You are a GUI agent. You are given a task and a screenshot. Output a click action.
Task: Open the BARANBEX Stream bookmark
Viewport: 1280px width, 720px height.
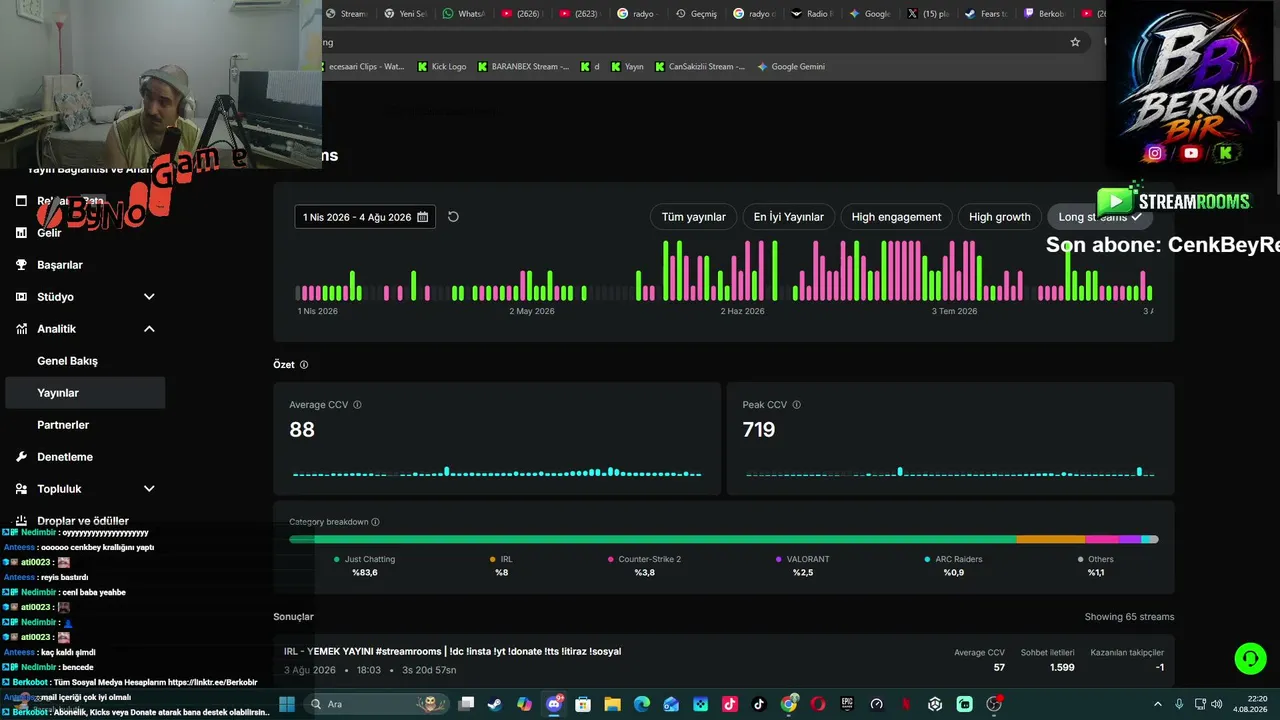tap(523, 67)
